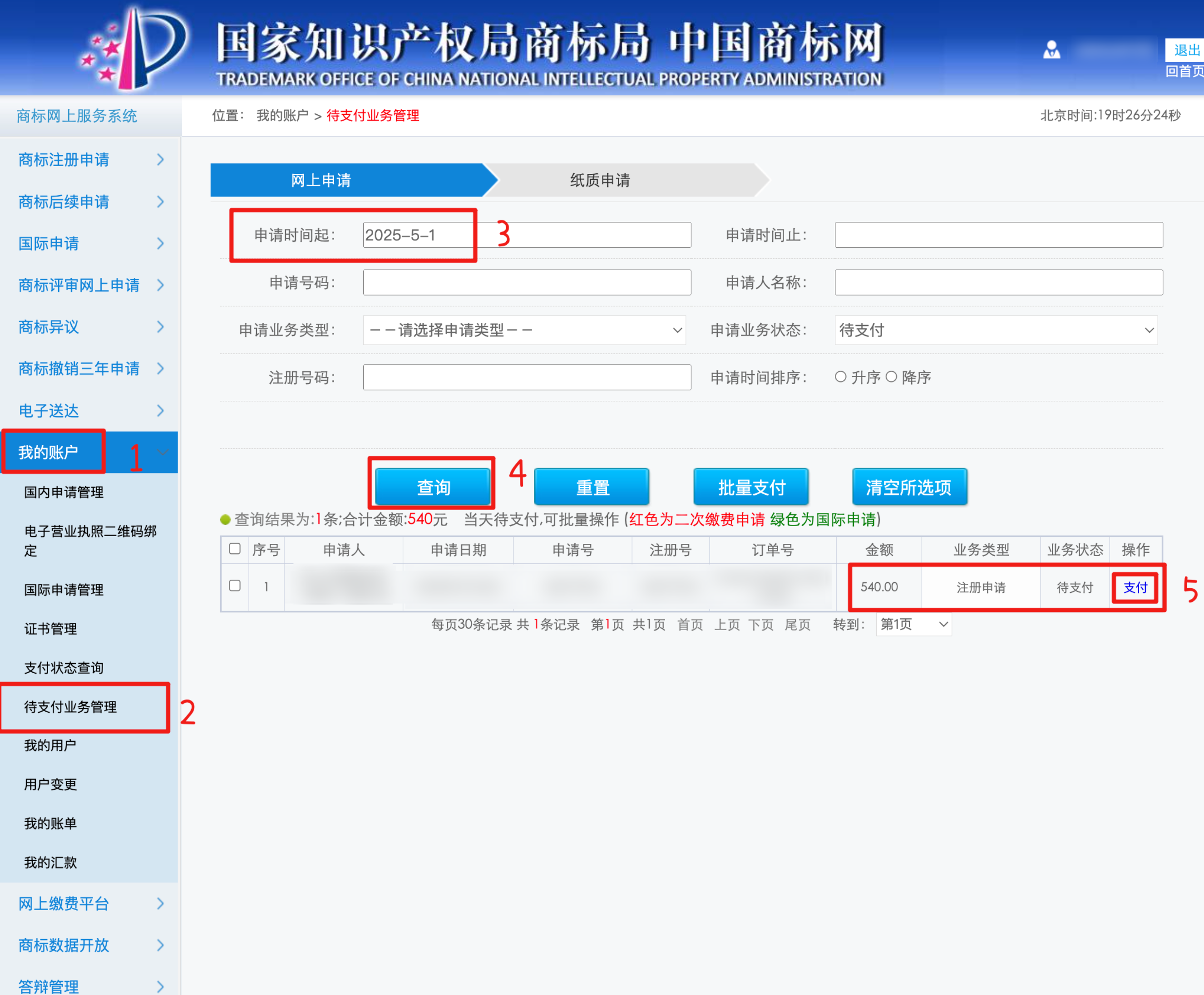1204x995 pixels.
Task: Click the user avatar icon in header
Action: 1051,50
